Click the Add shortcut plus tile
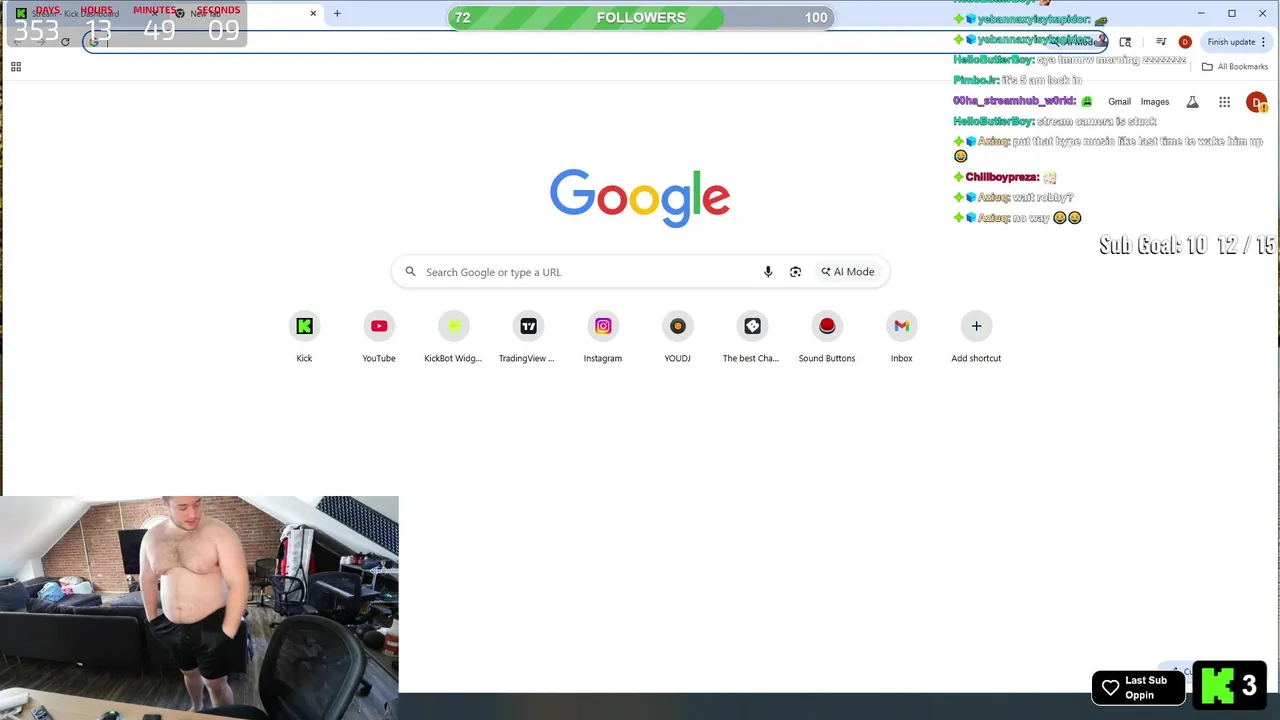Viewport: 1280px width, 720px height. [976, 338]
